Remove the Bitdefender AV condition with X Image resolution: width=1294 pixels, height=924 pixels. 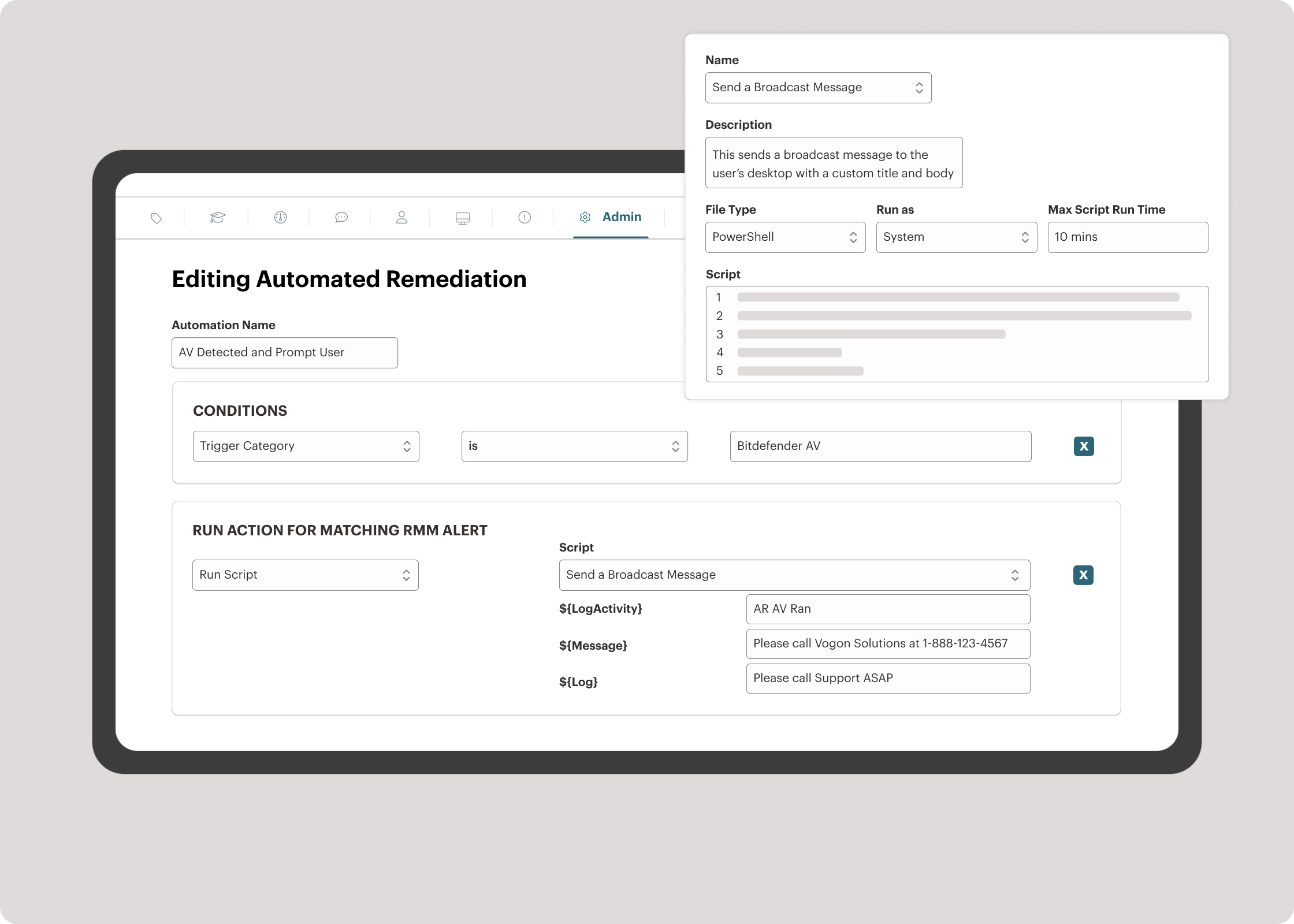[1084, 446]
